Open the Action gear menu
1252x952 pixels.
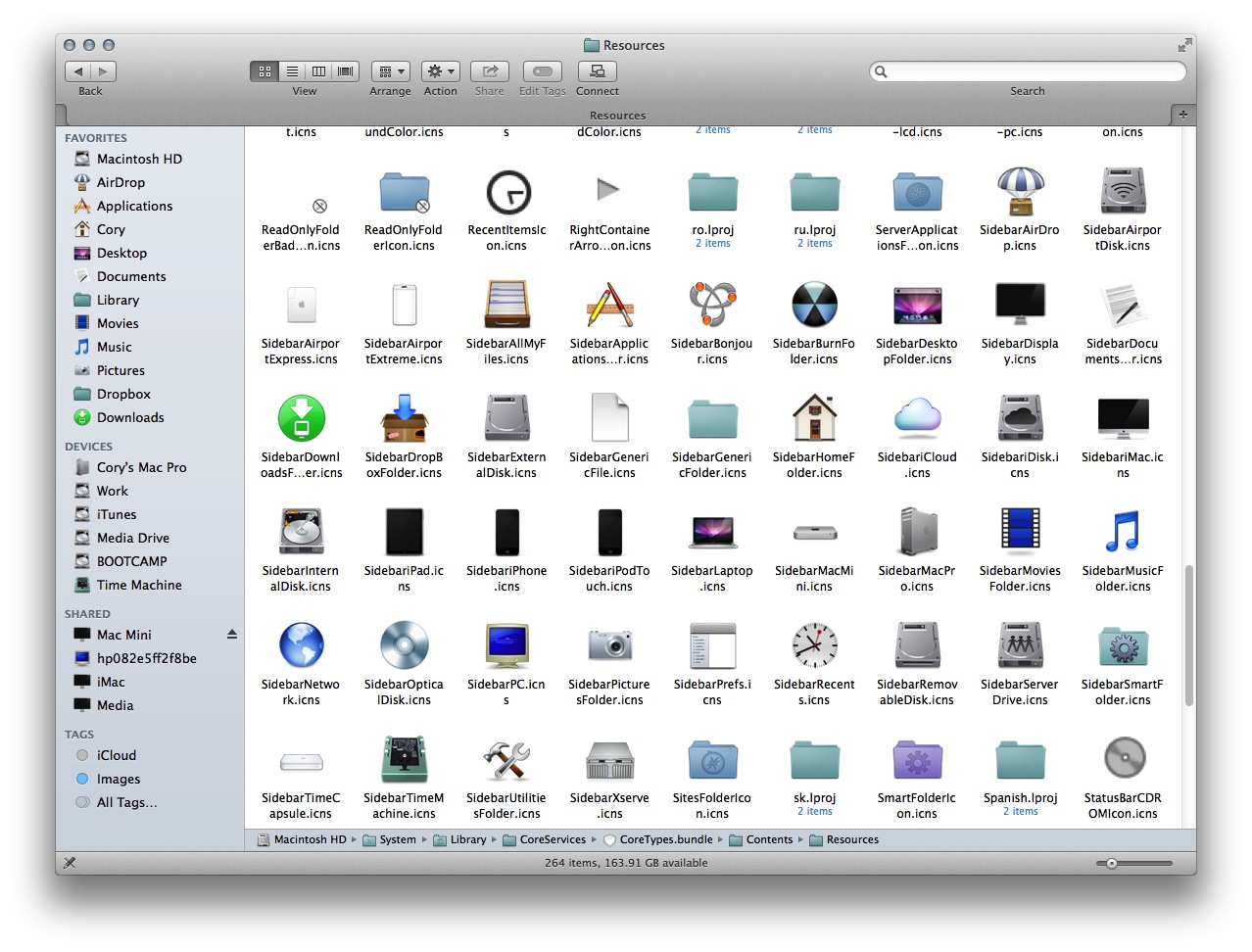440,71
